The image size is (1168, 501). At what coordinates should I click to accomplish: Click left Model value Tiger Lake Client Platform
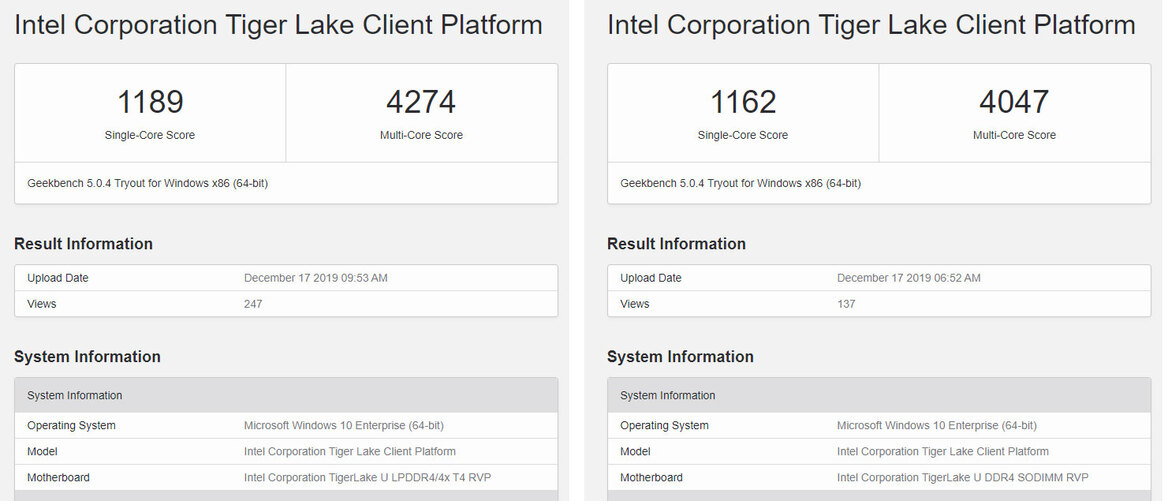click(350, 452)
